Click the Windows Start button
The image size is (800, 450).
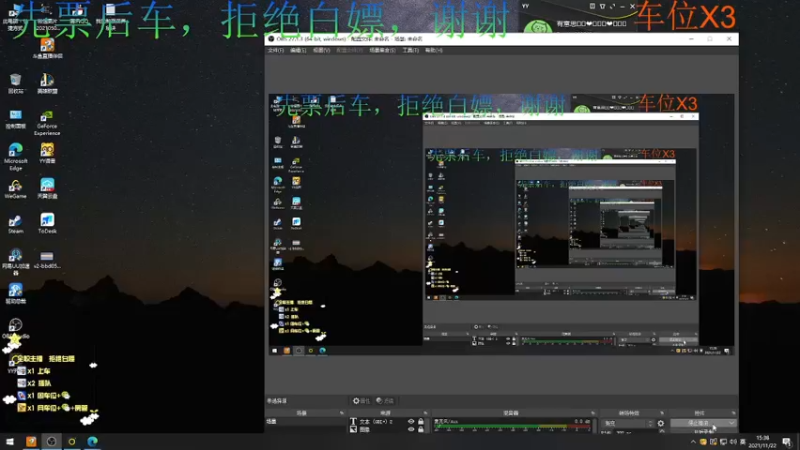click(x=10, y=441)
